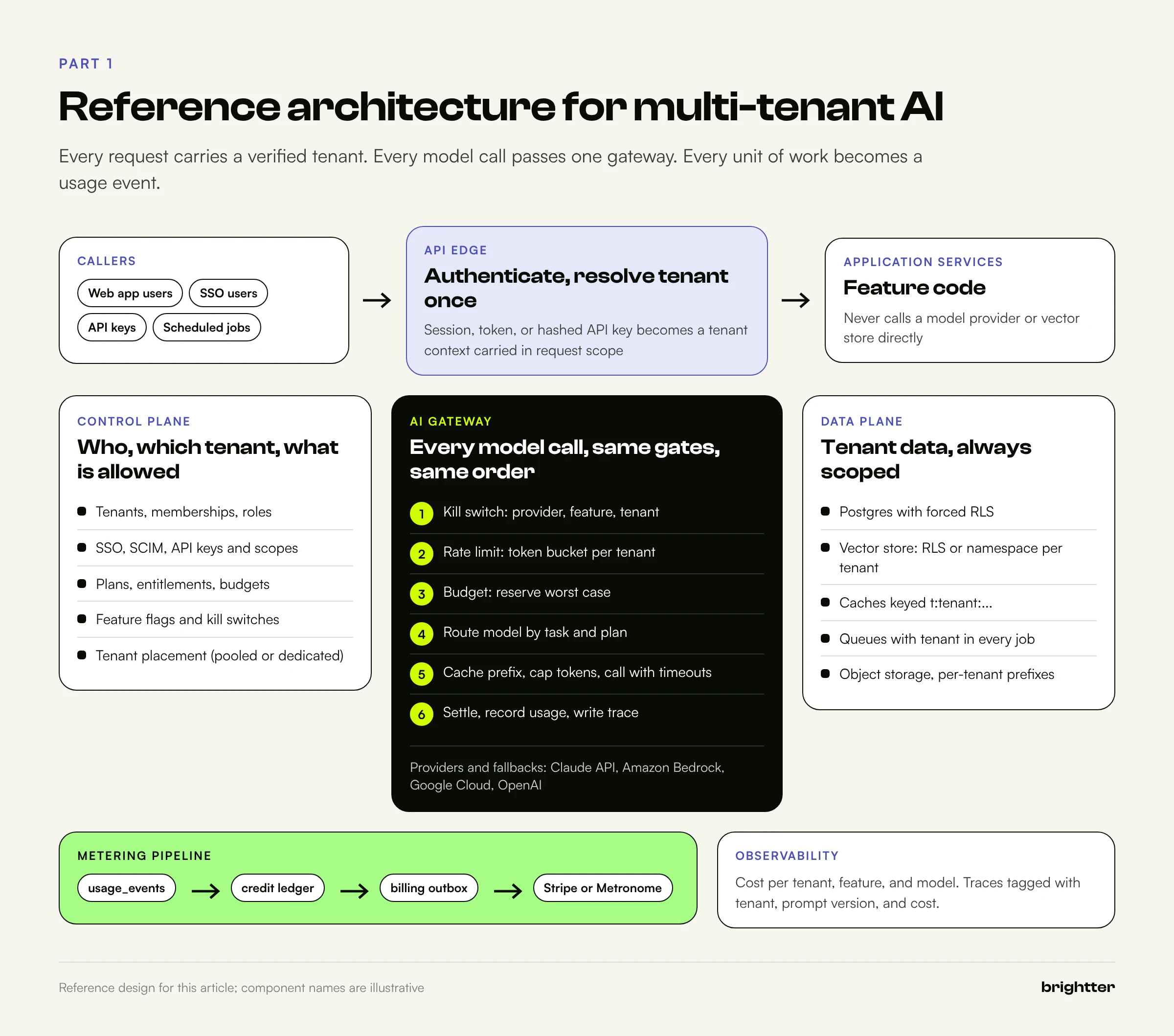
Task: Click the billing outbox pill
Action: (429, 888)
